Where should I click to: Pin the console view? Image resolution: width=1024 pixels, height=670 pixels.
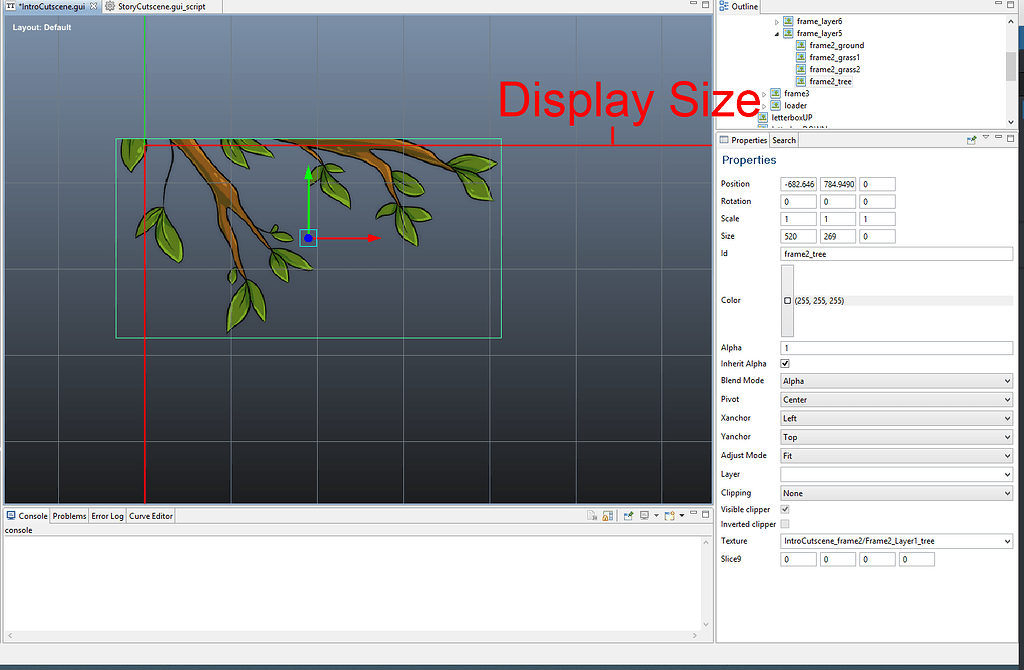coord(629,514)
